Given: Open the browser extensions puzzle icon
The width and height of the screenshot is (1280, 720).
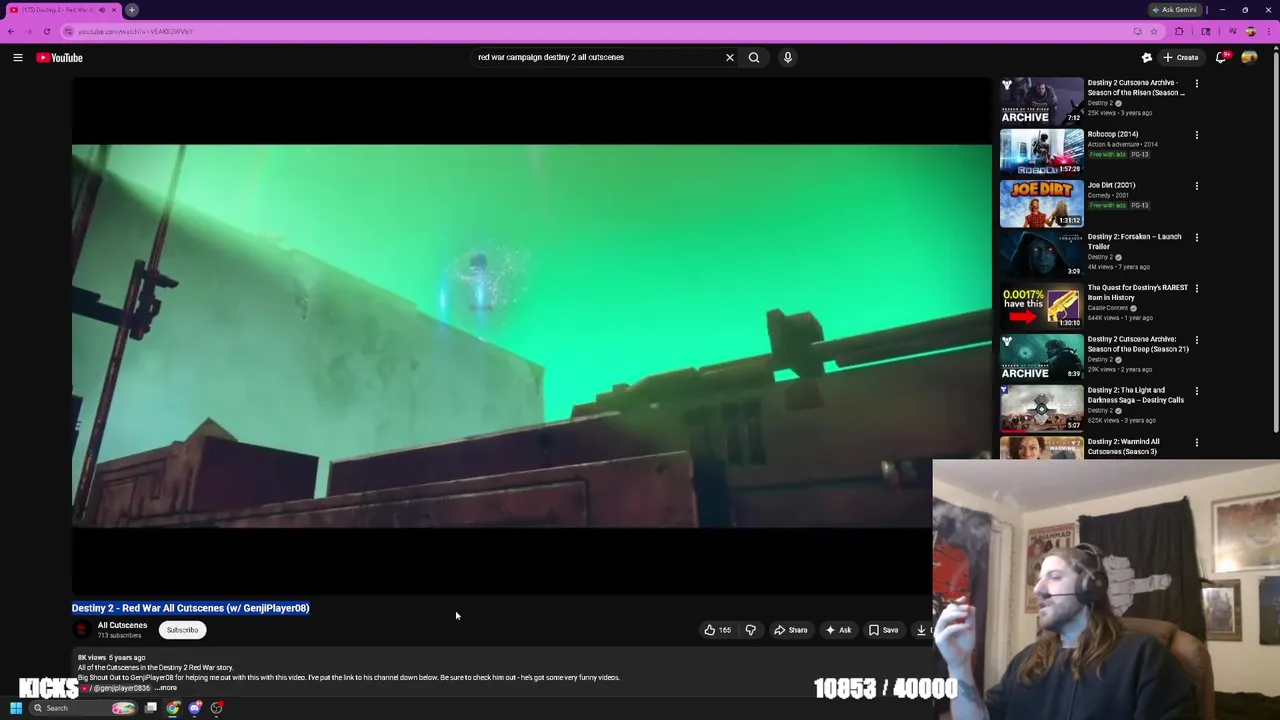Looking at the screenshot, I should coord(1179,31).
